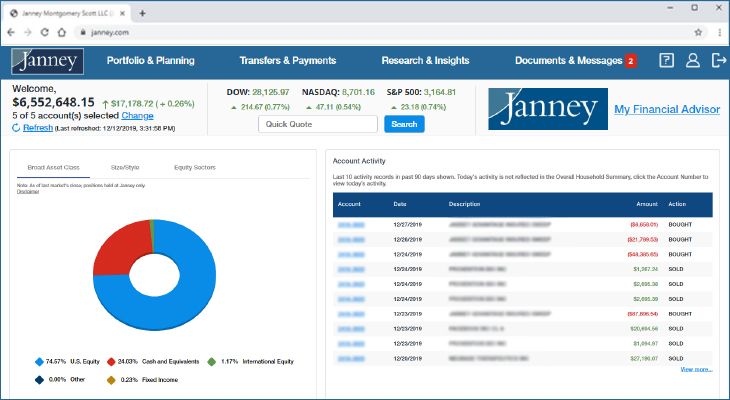Image resolution: width=730 pixels, height=400 pixels.
Task: Click the Description column header
Action: coord(464,204)
